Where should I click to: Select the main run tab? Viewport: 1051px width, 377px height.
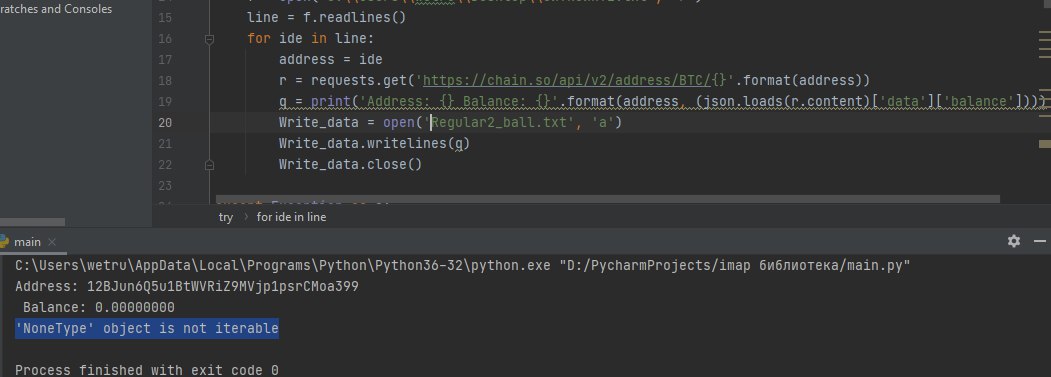pyautogui.click(x=27, y=242)
